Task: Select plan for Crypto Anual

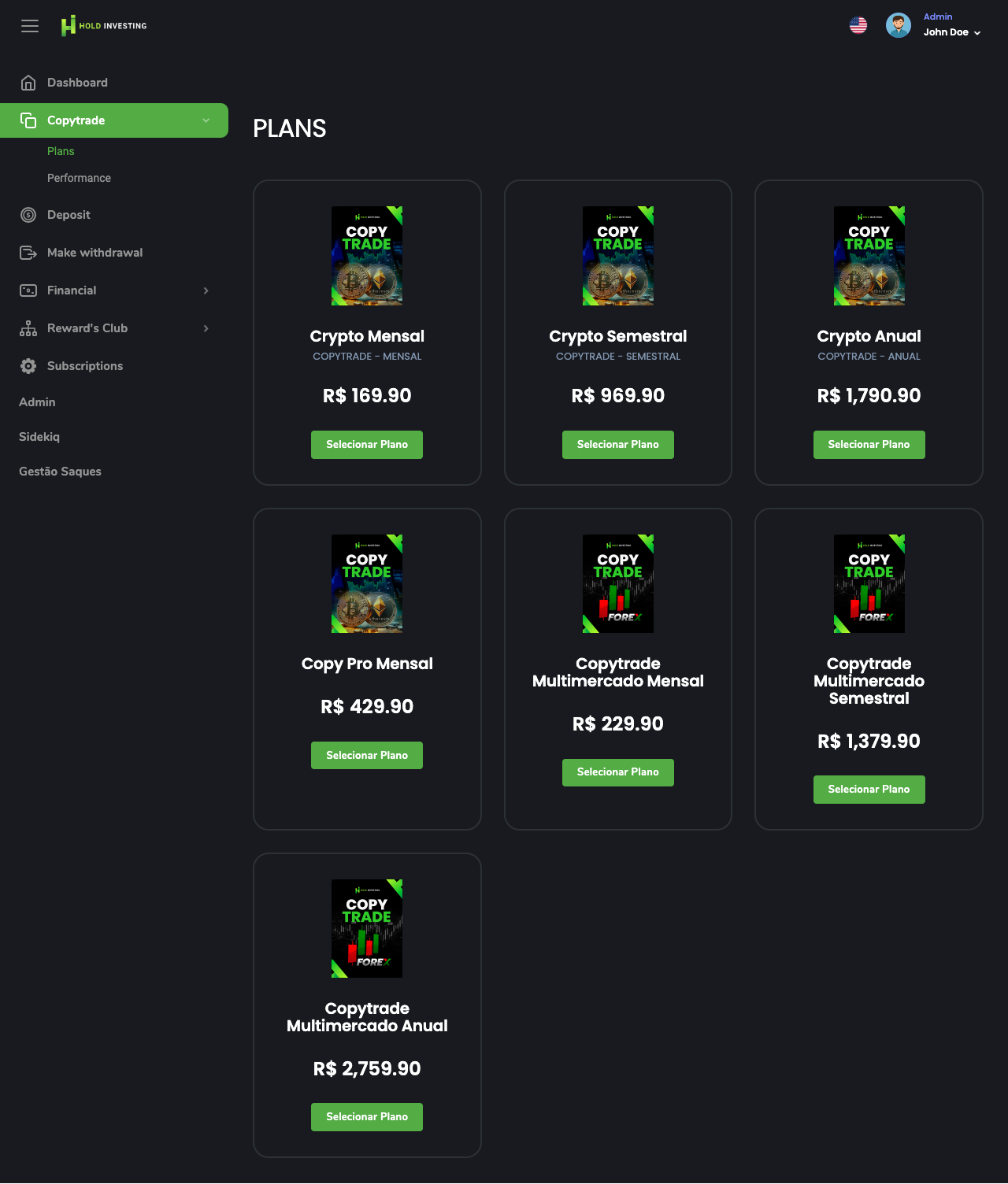Action: click(869, 445)
